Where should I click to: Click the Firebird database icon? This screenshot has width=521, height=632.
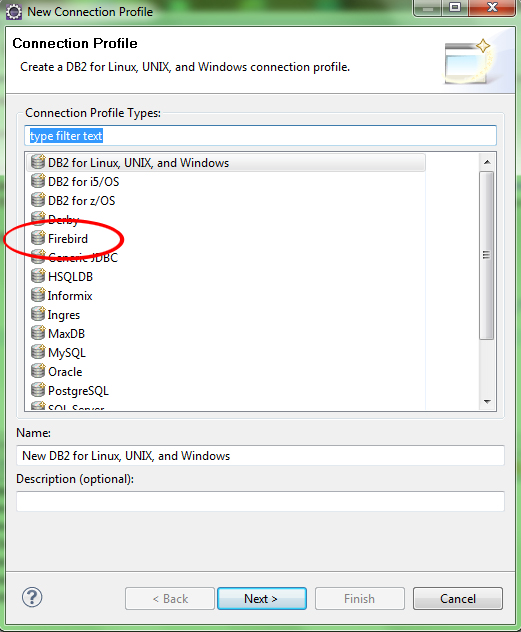(38, 238)
